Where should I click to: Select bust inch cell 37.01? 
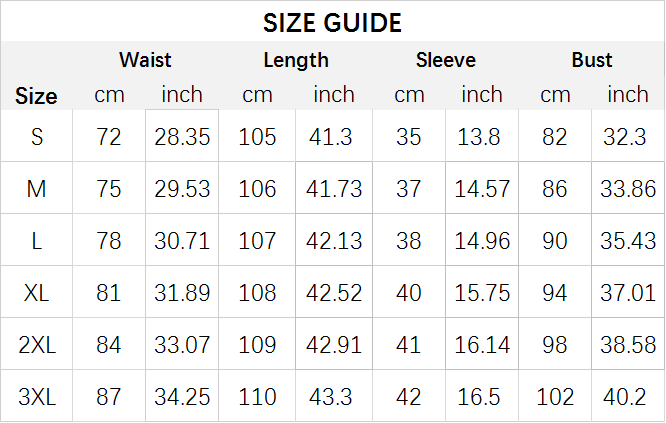tap(628, 293)
